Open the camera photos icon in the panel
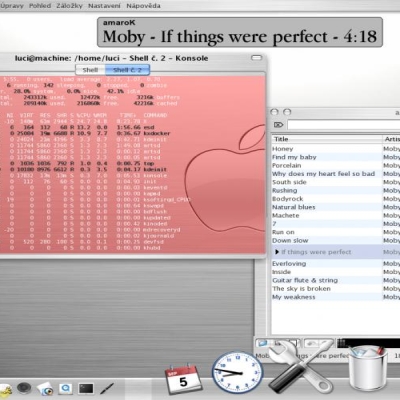400x400 pixels. pos(45,389)
